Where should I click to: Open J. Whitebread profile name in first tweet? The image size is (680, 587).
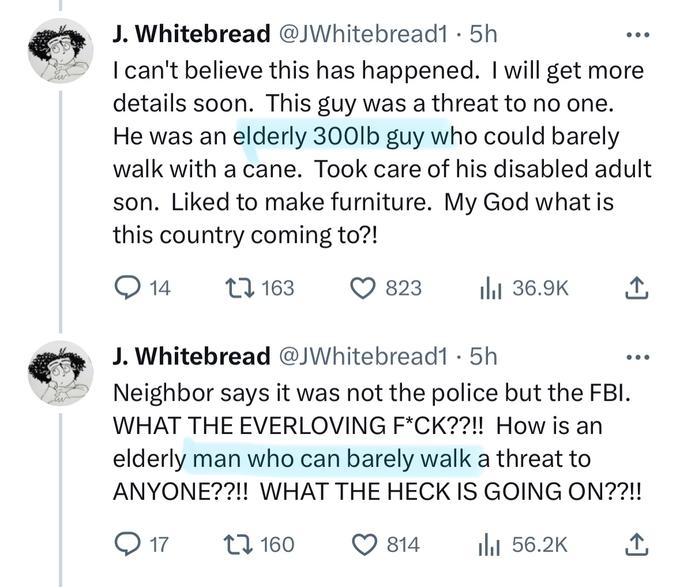(x=192, y=34)
